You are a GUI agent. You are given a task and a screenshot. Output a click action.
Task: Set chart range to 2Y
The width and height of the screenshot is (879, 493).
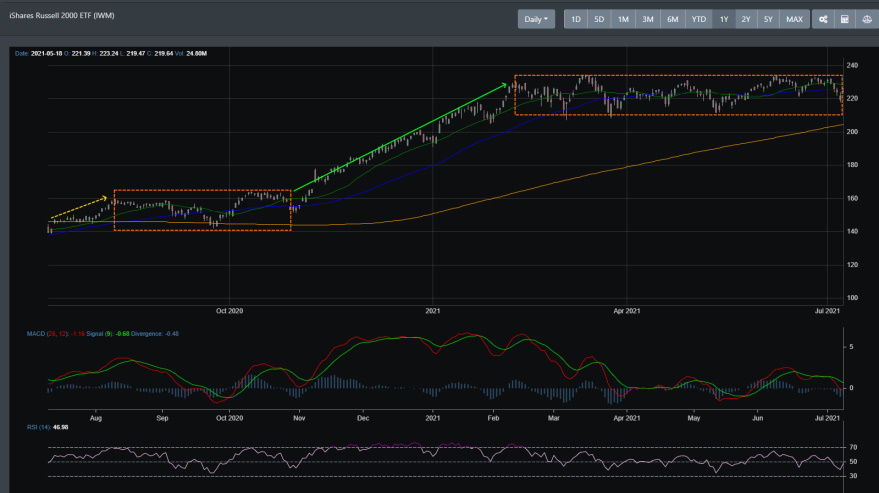(746, 19)
